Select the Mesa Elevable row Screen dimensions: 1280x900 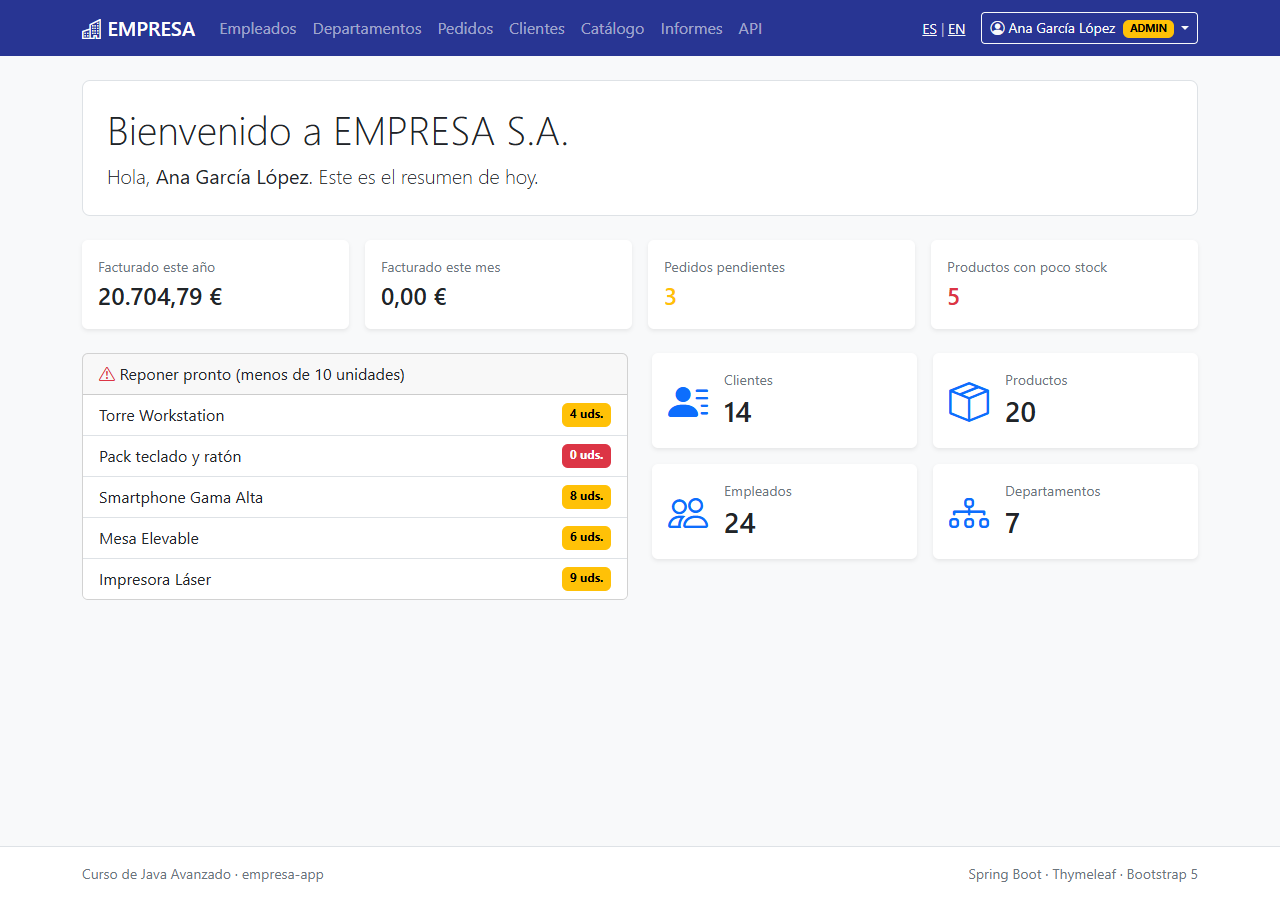(x=355, y=538)
